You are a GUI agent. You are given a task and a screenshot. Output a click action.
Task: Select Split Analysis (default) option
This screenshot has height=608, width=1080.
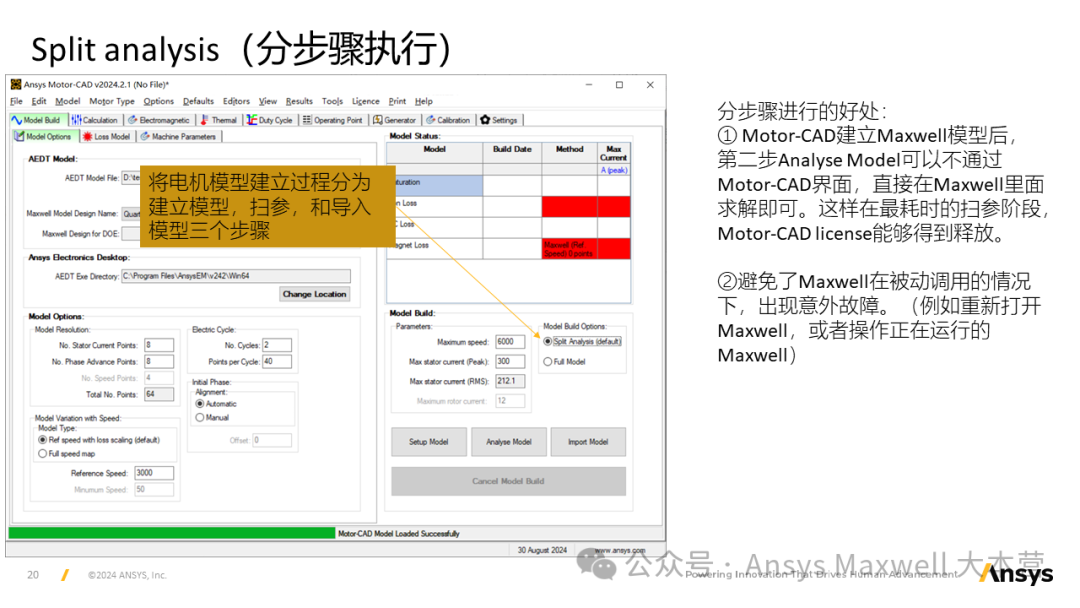[x=582, y=342]
